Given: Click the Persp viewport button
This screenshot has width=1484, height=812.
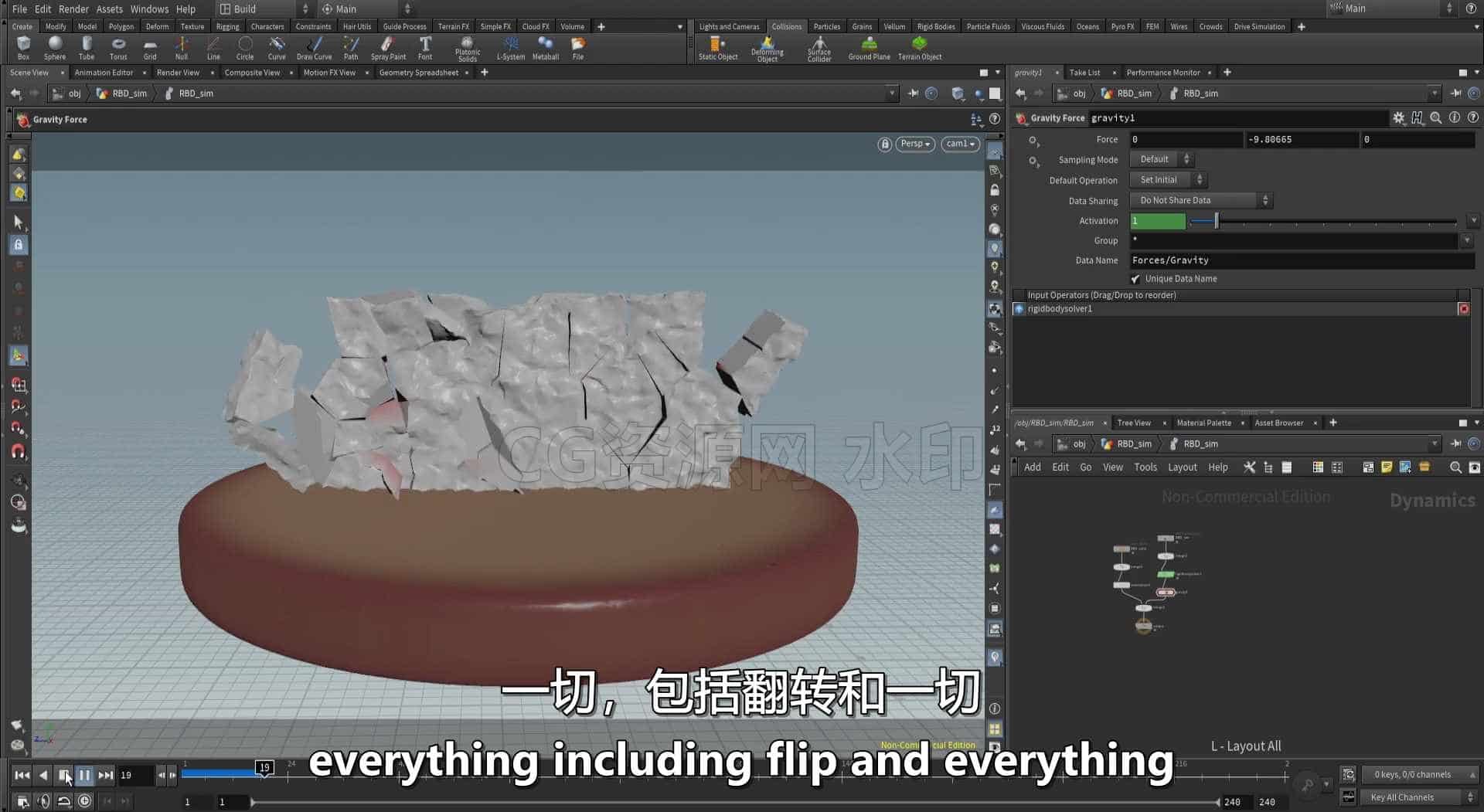Looking at the screenshot, I should 915,144.
